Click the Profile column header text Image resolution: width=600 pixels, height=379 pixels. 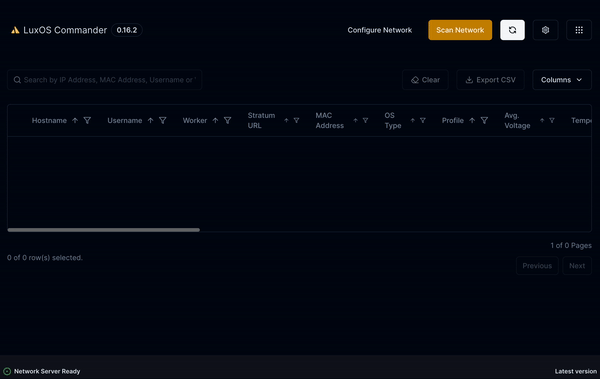coord(453,120)
